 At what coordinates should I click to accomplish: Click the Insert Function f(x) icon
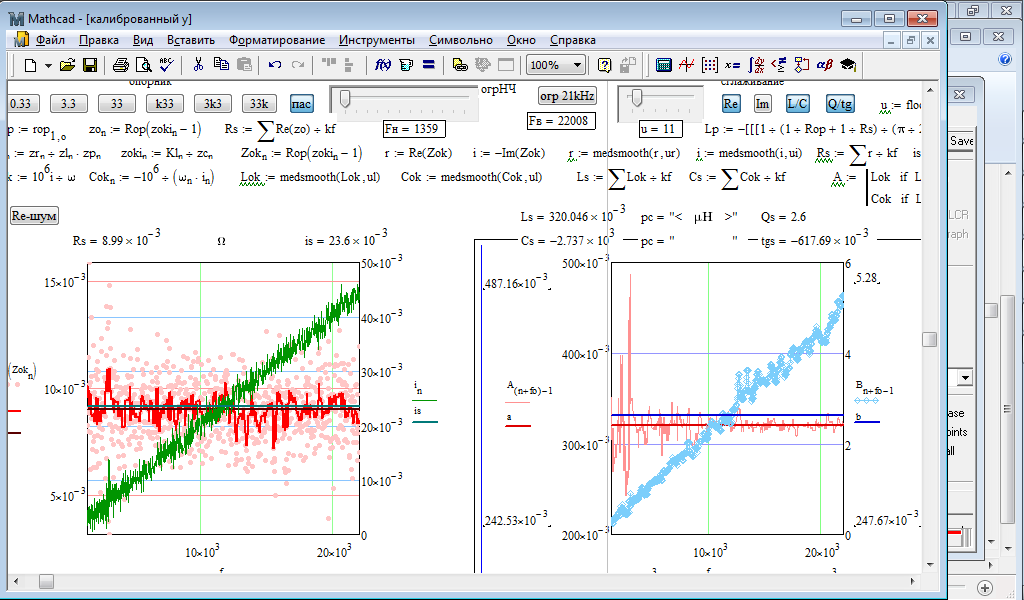point(382,65)
